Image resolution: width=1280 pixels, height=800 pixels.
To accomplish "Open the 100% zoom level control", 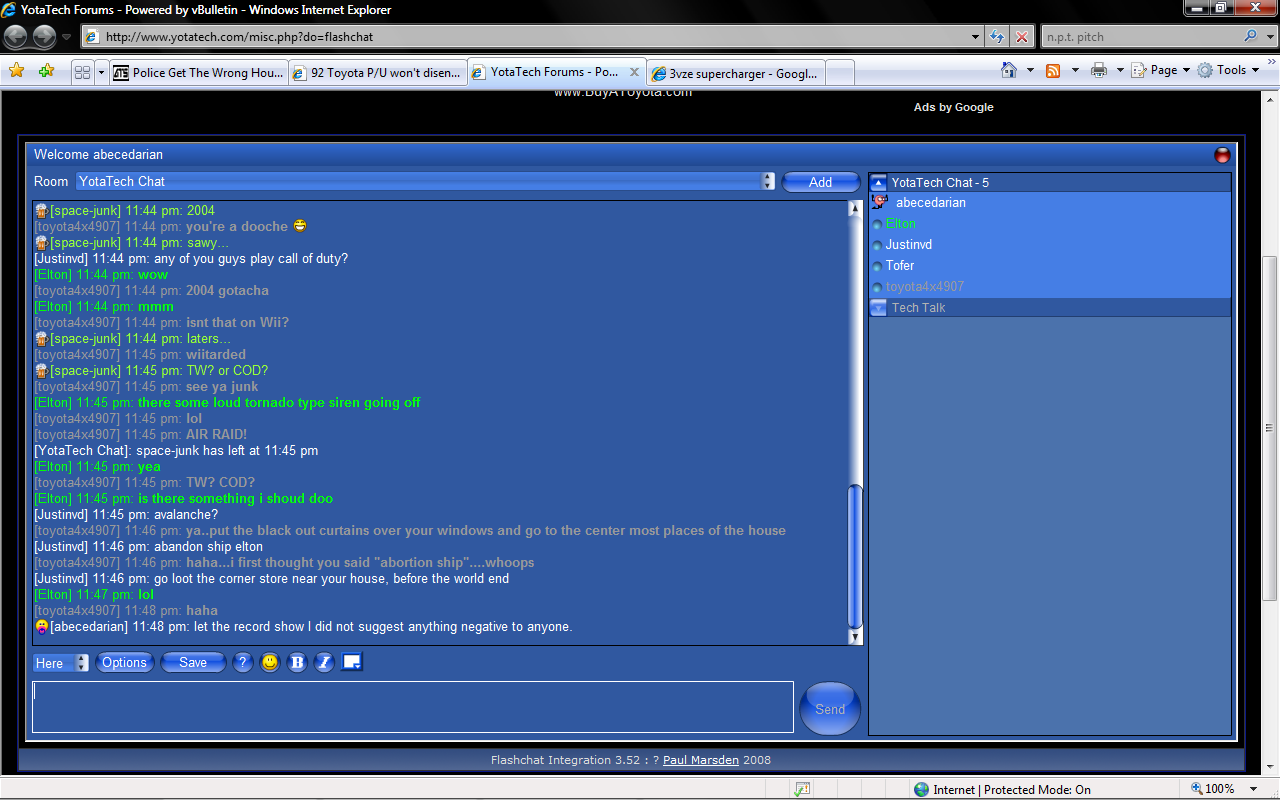I will 1224,789.
